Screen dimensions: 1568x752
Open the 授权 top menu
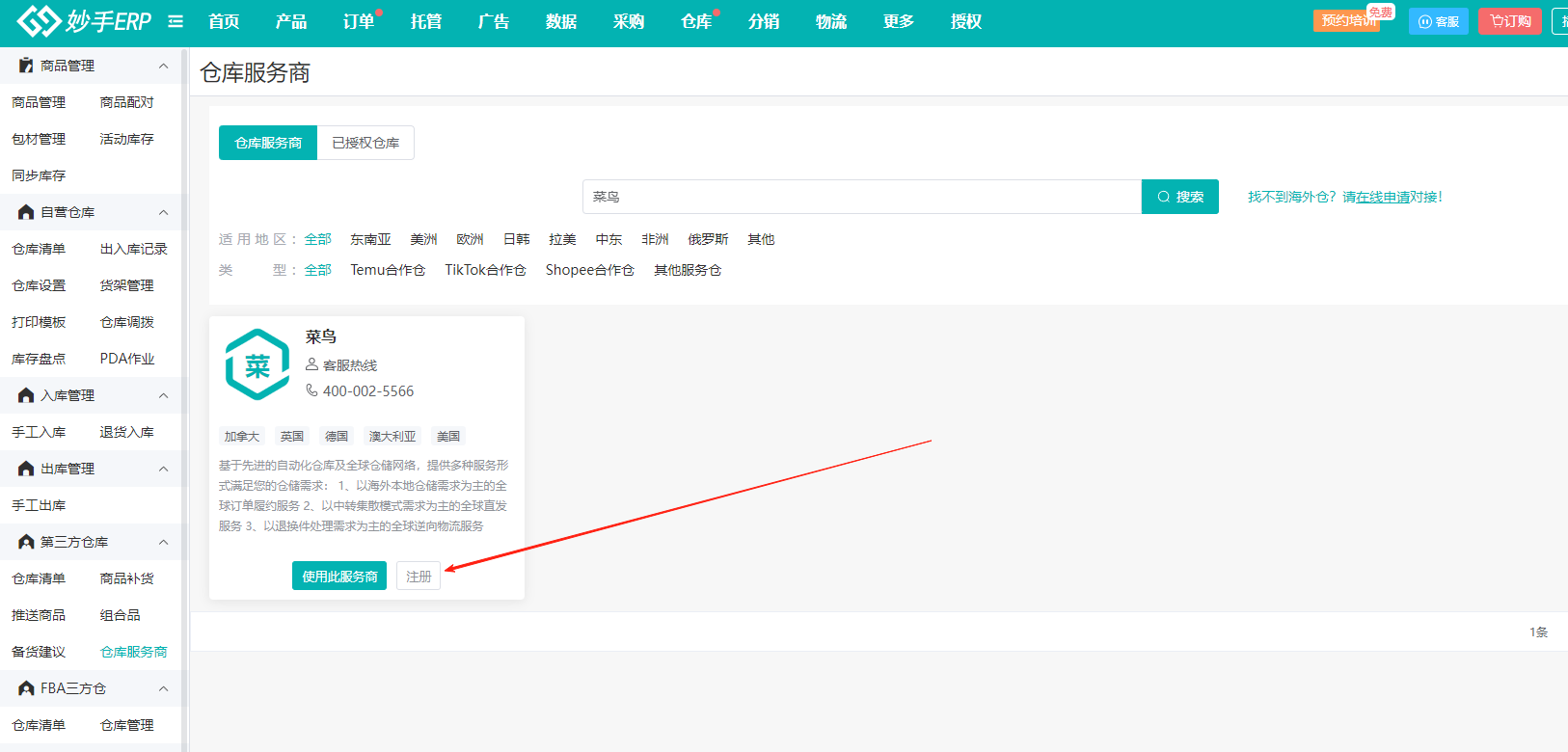click(x=966, y=21)
